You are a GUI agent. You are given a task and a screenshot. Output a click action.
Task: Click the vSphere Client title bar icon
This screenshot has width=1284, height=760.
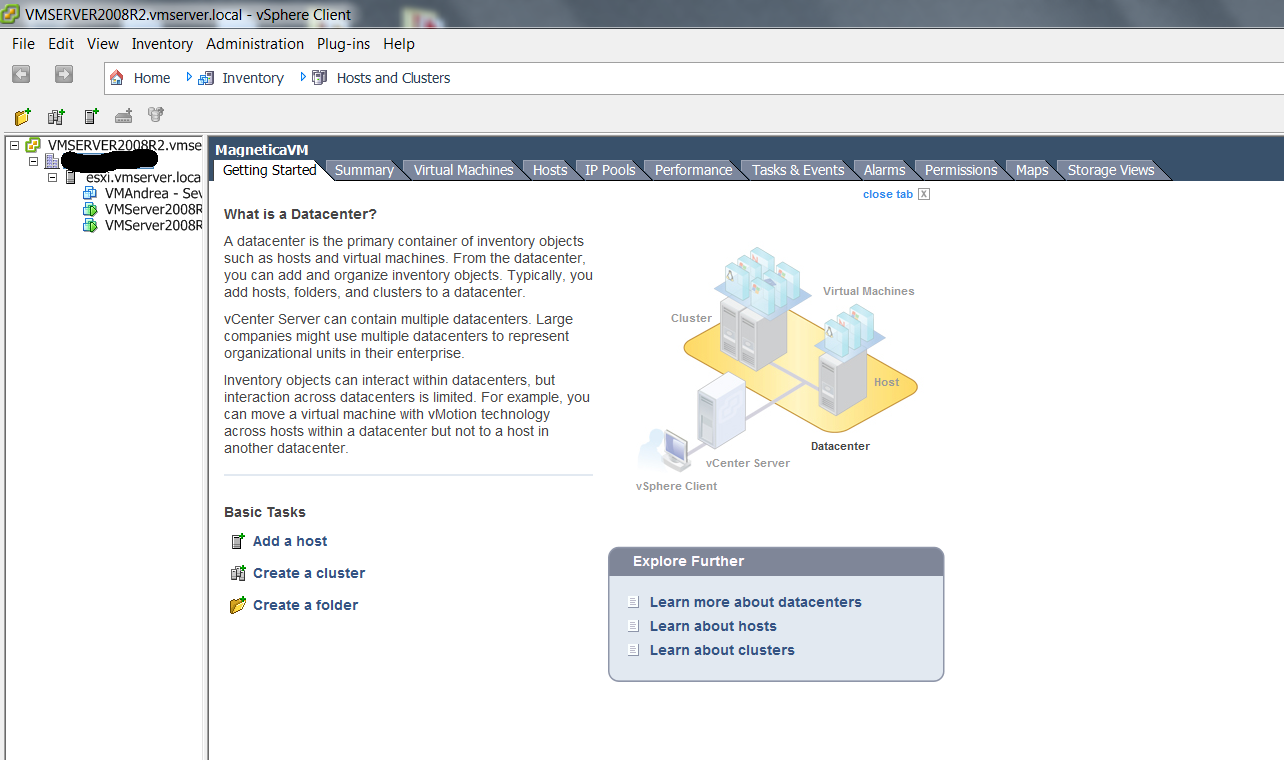pyautogui.click(x=10, y=15)
